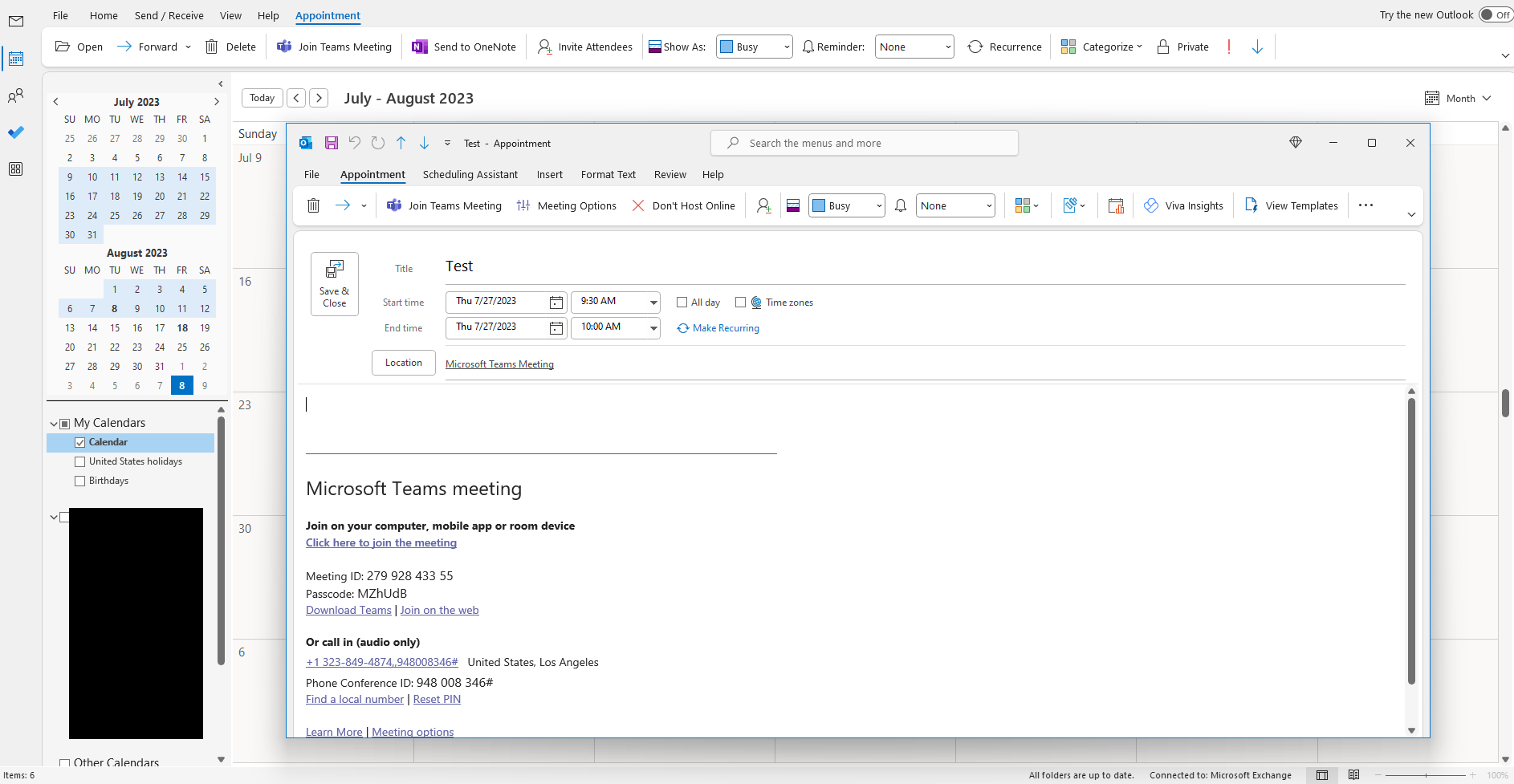Open the Month view dropdown
1514x784 pixels.
click(x=1459, y=98)
